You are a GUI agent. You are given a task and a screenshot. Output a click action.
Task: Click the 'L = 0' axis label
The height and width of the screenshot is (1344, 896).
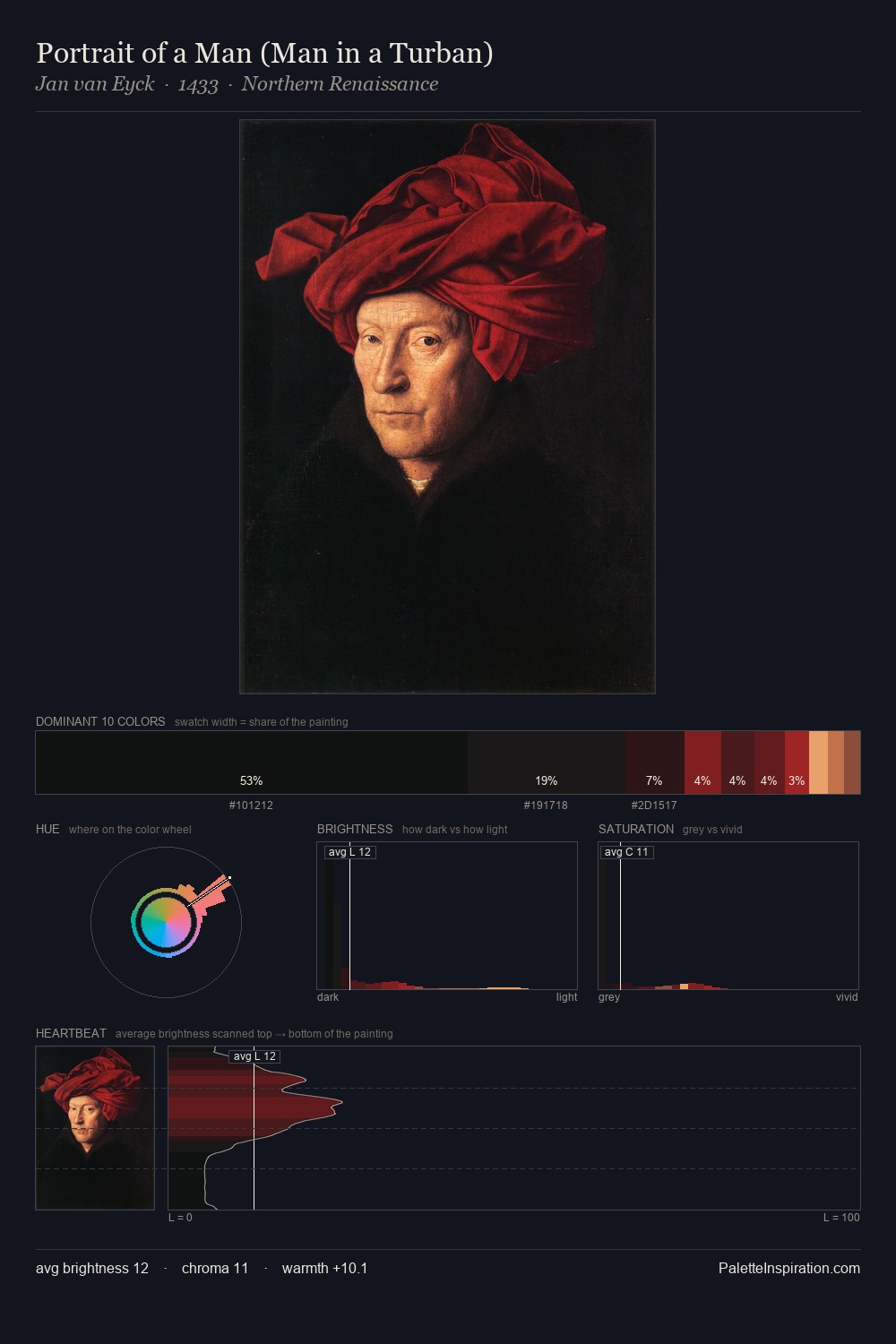(180, 1218)
